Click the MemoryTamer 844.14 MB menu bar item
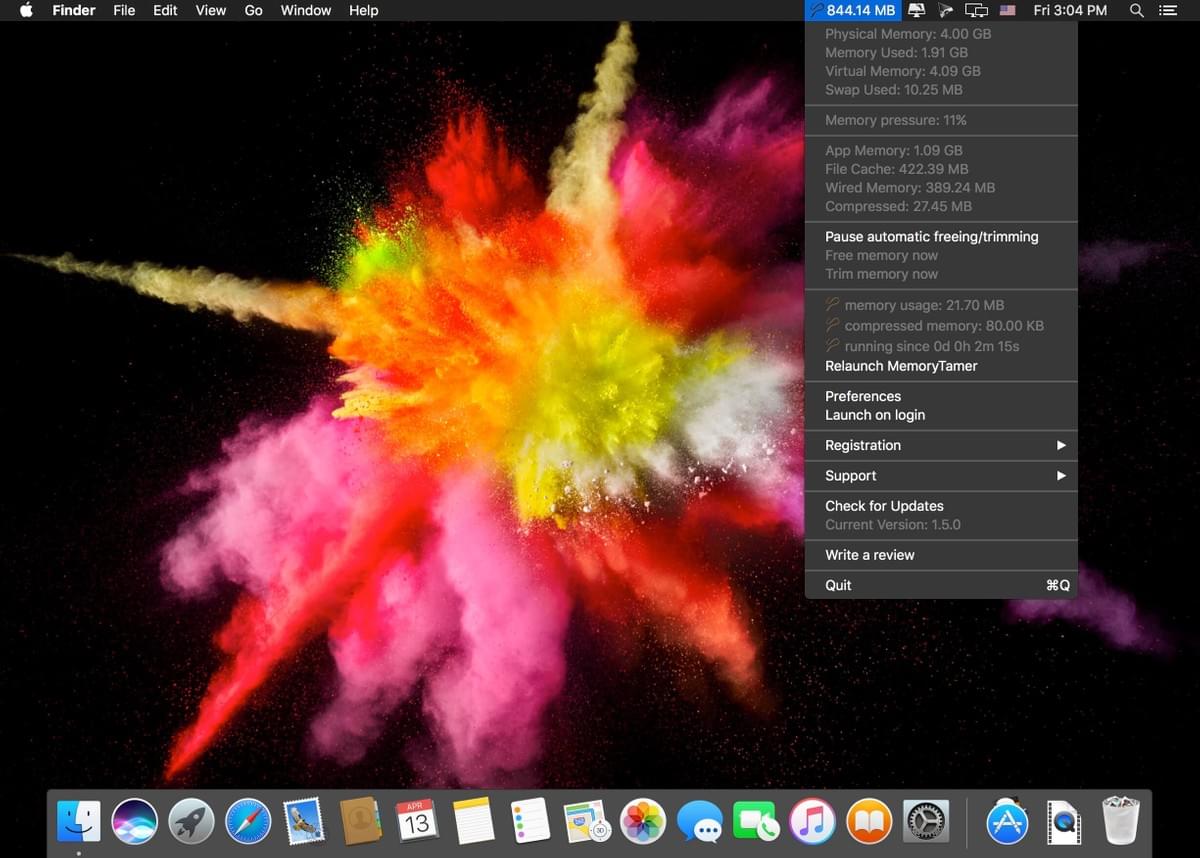 [853, 10]
